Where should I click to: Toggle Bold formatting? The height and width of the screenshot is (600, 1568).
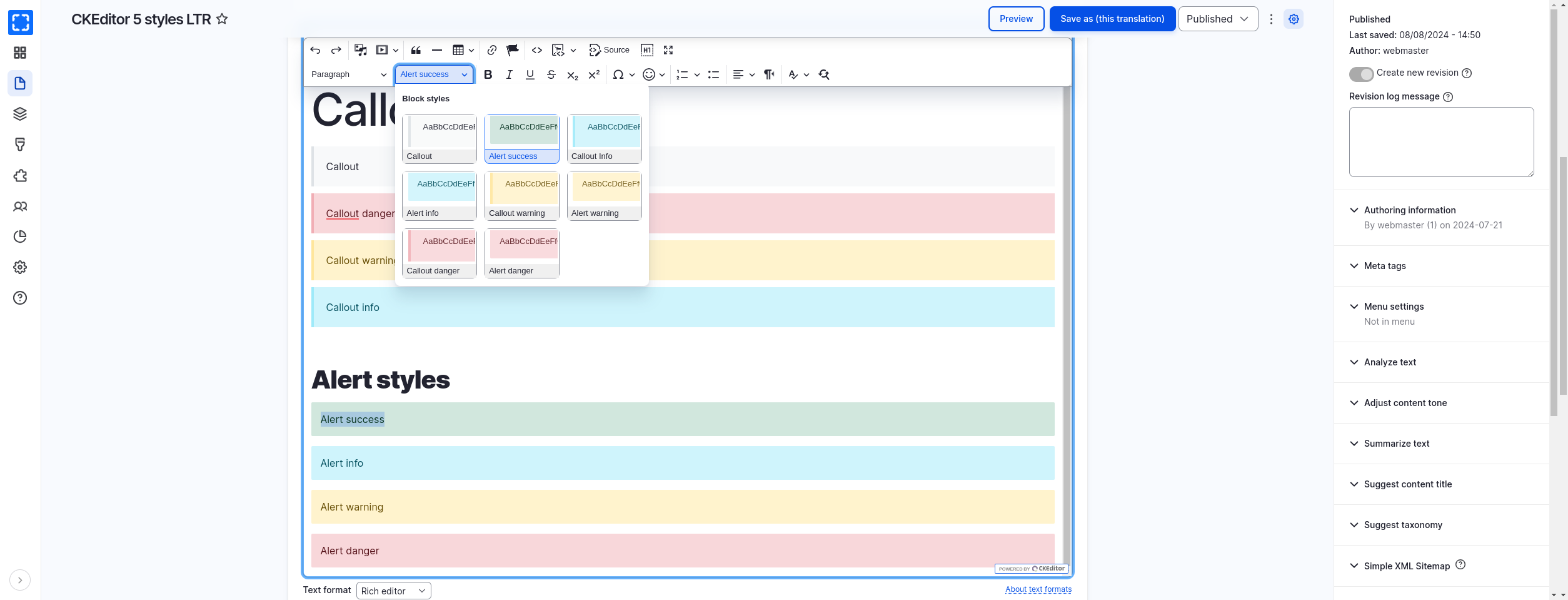click(488, 74)
